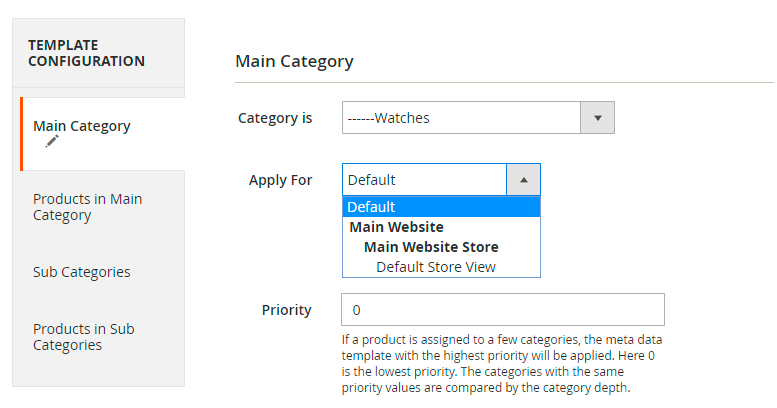Click the Watches category select box
This screenshot has width=777, height=408.
point(478,117)
